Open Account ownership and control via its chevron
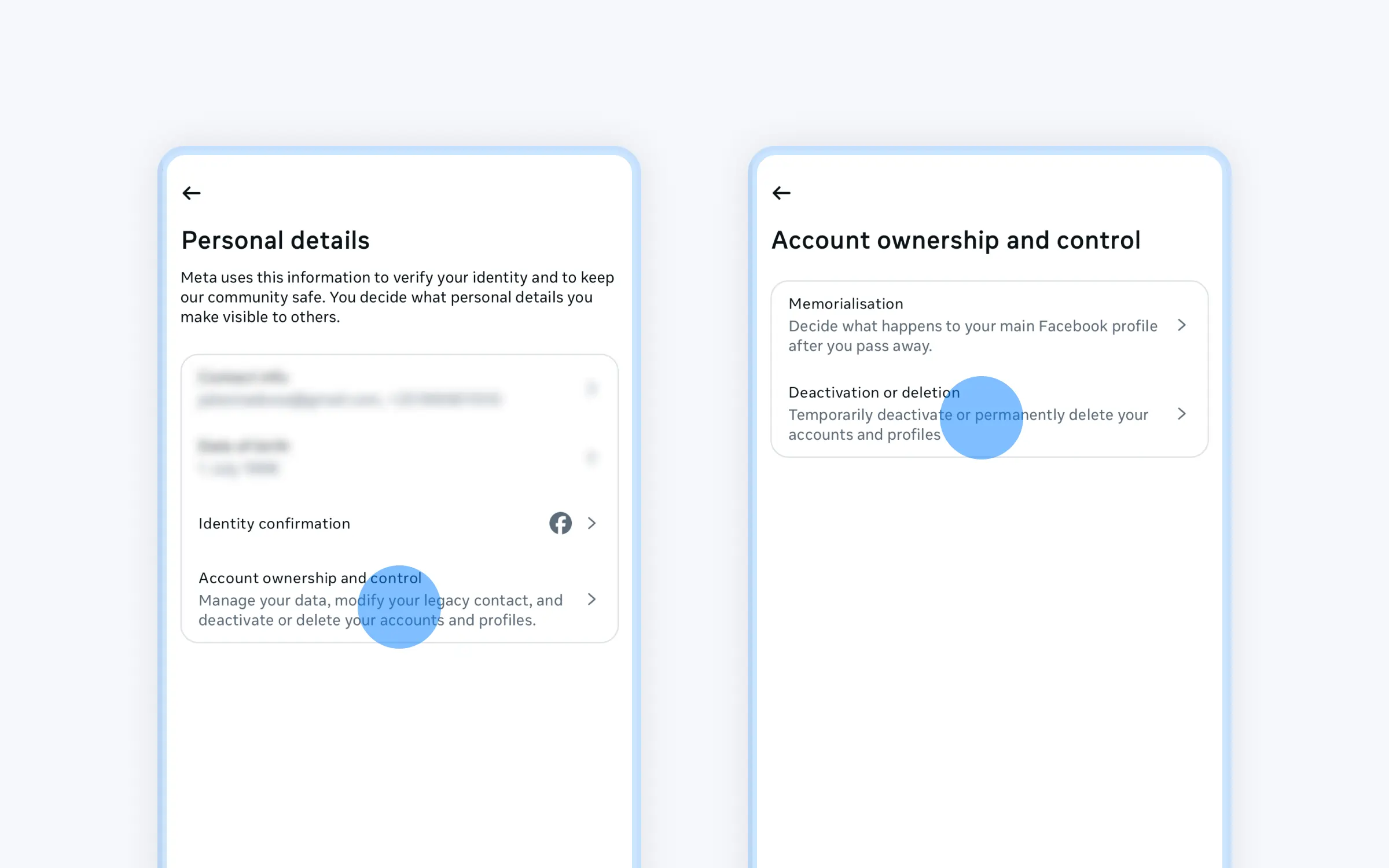The width and height of the screenshot is (1389, 868). [x=591, y=599]
